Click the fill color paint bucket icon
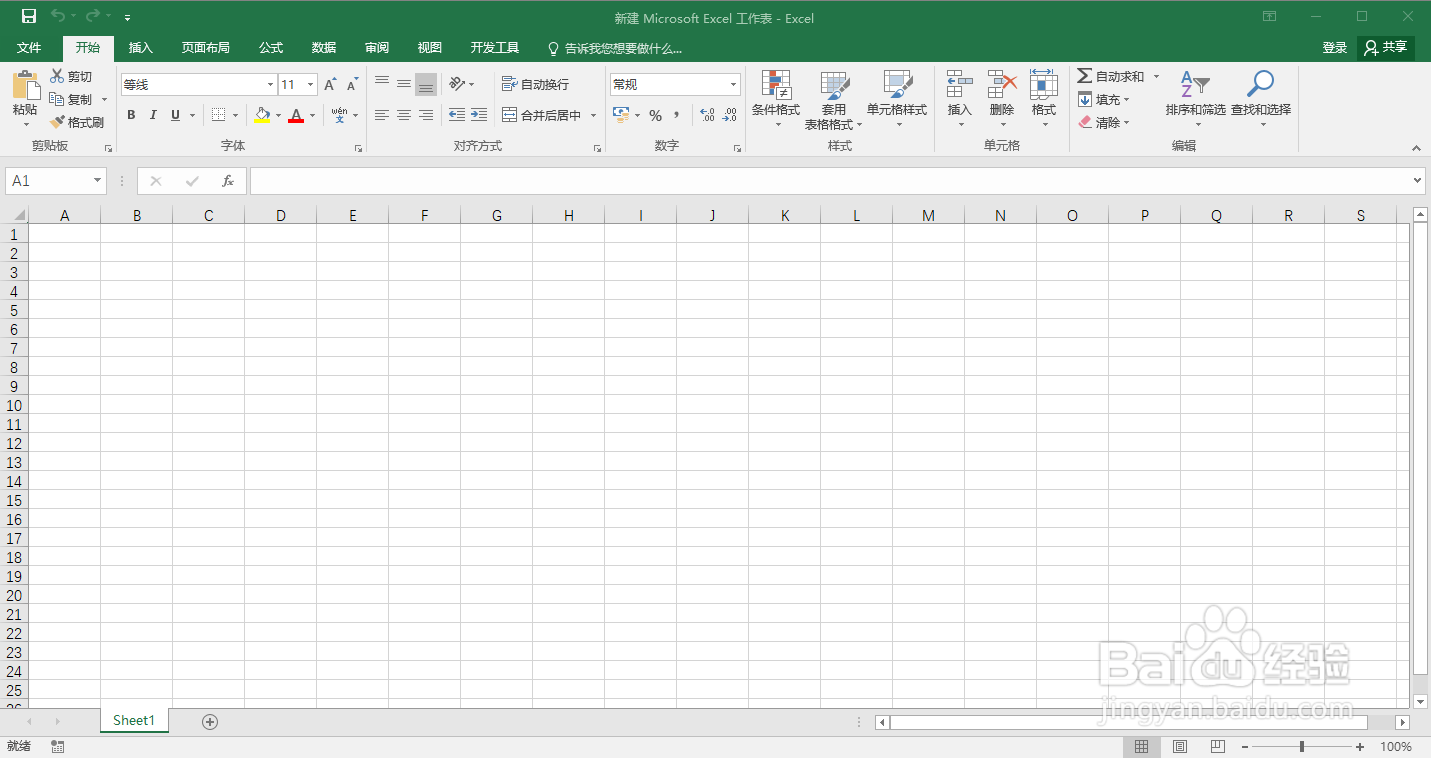Screen dimensions: 1431x758 click(x=262, y=115)
